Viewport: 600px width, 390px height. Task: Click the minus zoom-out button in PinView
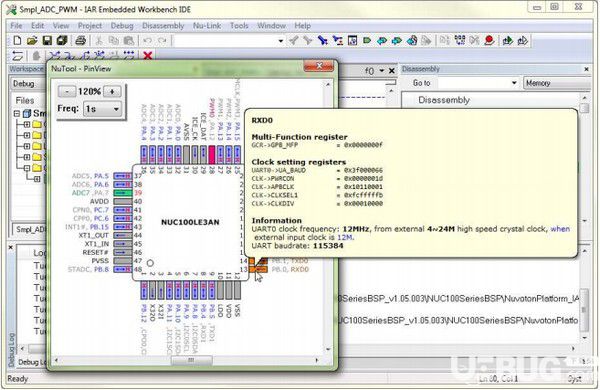(x=67, y=91)
